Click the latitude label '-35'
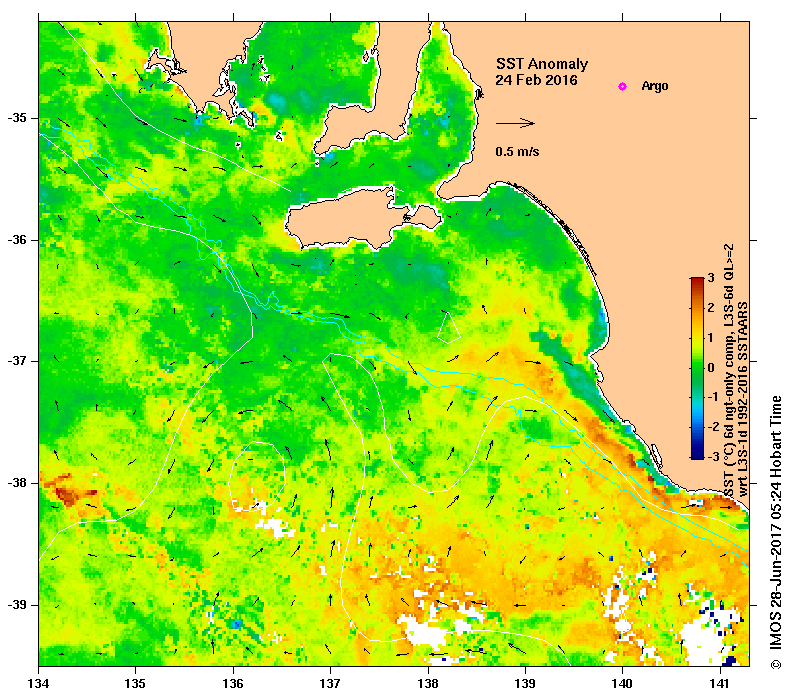Screen dimensions: 791x700 tap(16, 118)
